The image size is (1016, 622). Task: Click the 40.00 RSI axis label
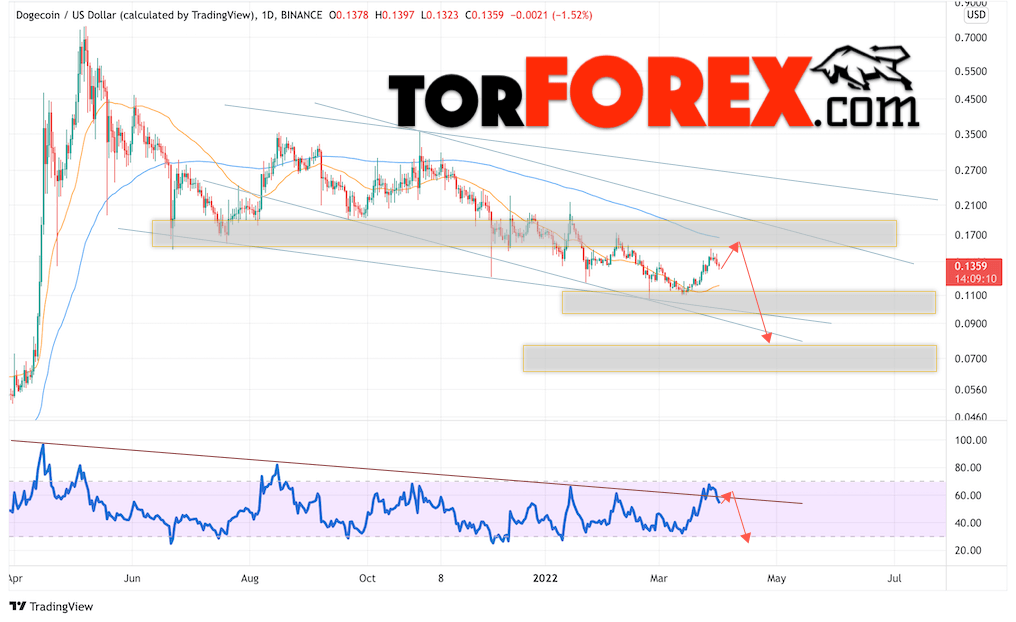point(968,522)
